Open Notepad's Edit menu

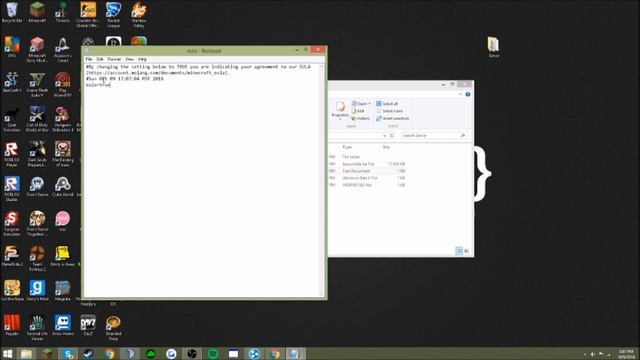(100, 59)
